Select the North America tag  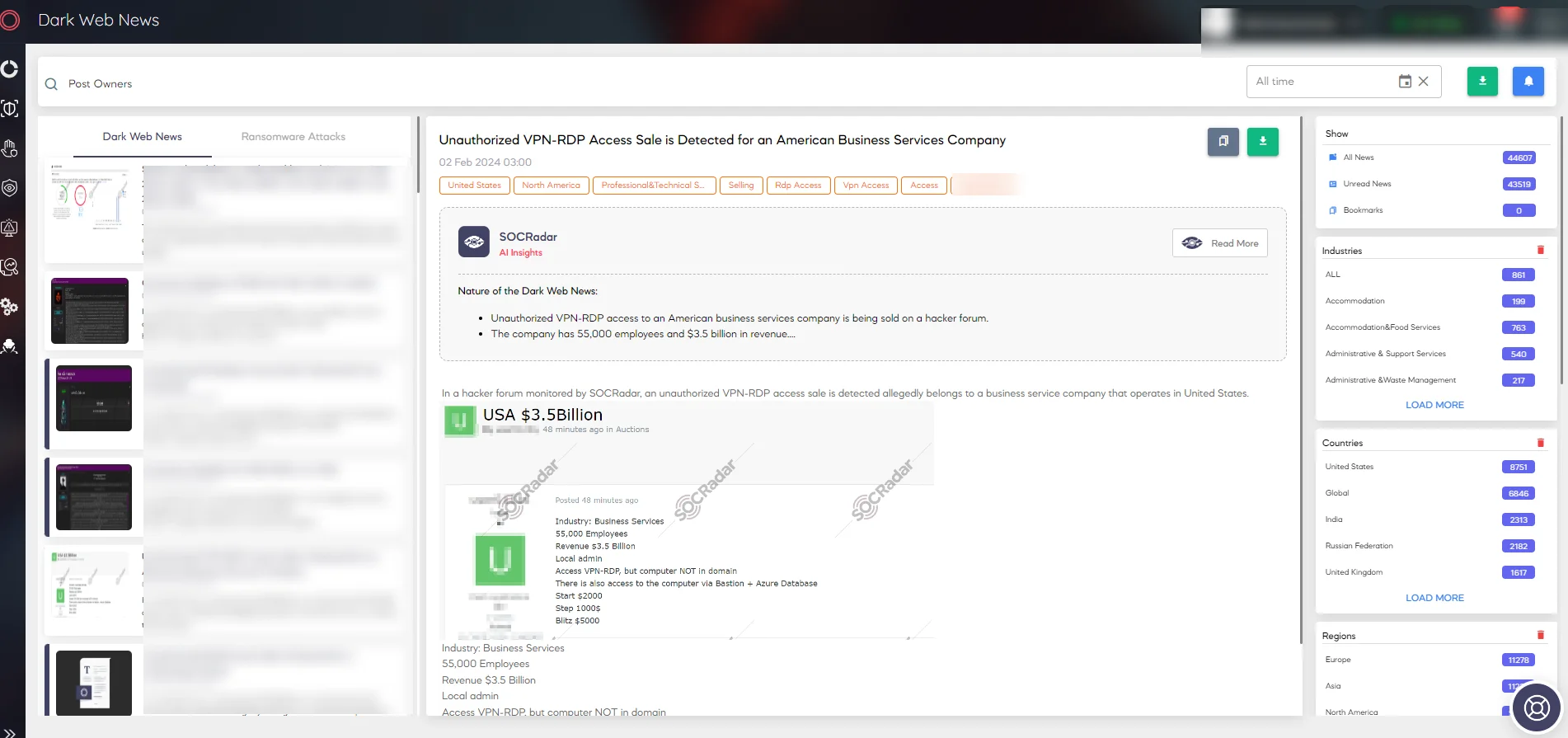(551, 186)
